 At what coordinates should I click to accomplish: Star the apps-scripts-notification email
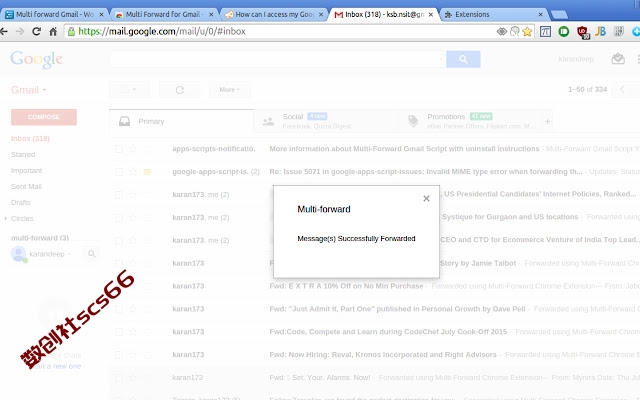coord(133,149)
